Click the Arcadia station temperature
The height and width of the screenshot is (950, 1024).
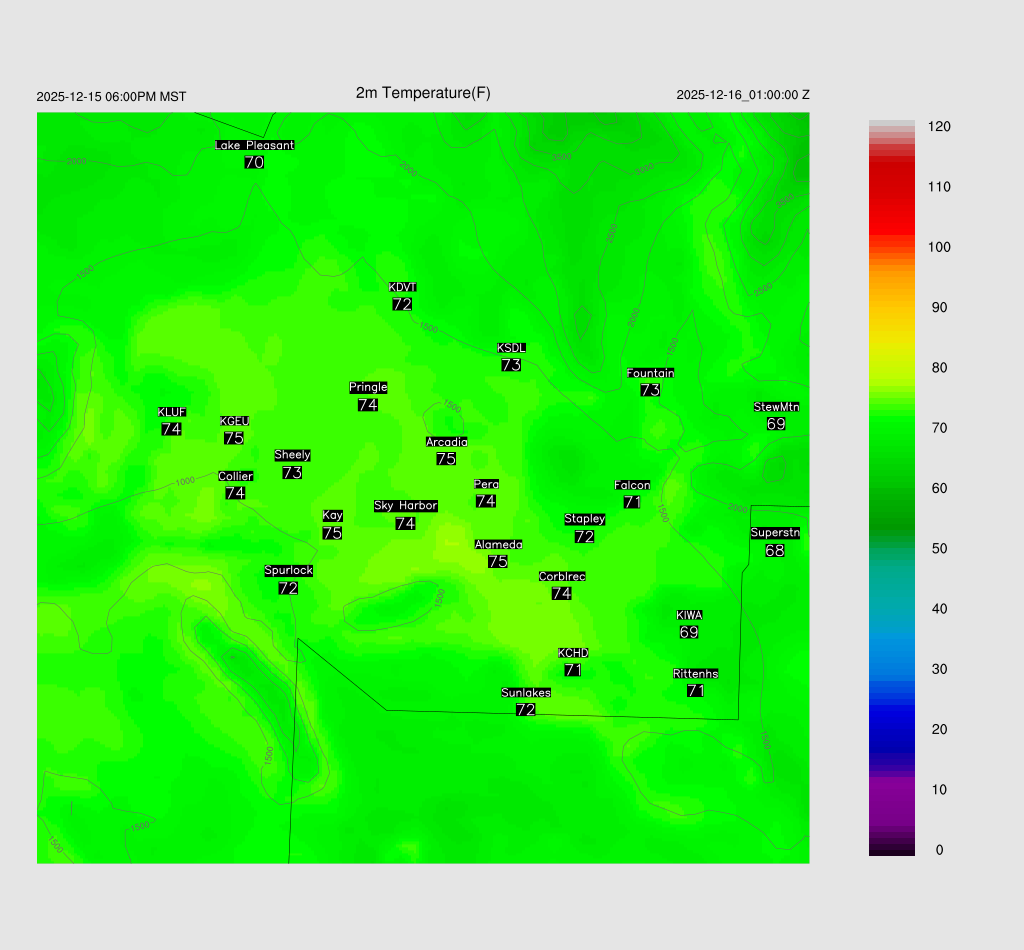[x=446, y=459]
